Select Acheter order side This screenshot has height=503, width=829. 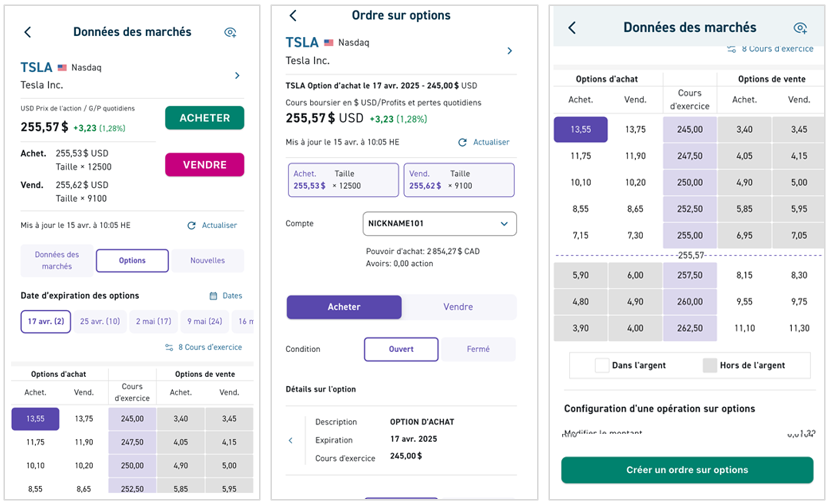tap(344, 307)
